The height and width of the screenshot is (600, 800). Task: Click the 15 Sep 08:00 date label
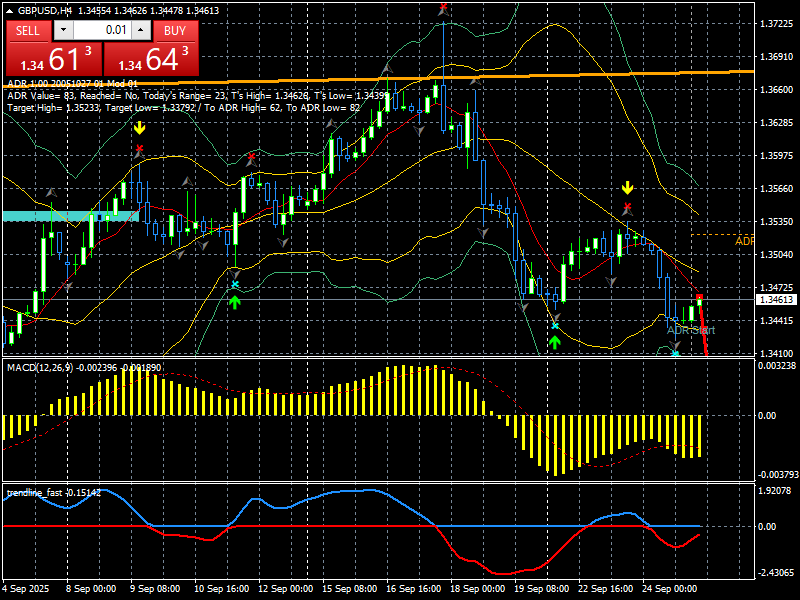(349, 588)
